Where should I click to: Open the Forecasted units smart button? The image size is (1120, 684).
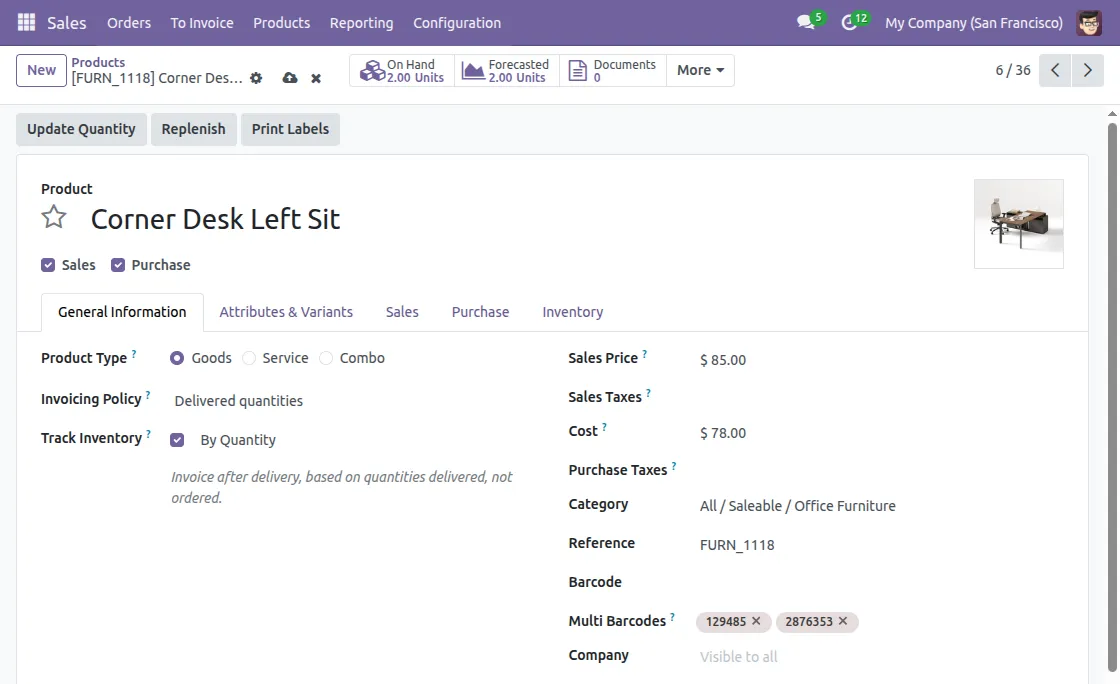click(506, 70)
